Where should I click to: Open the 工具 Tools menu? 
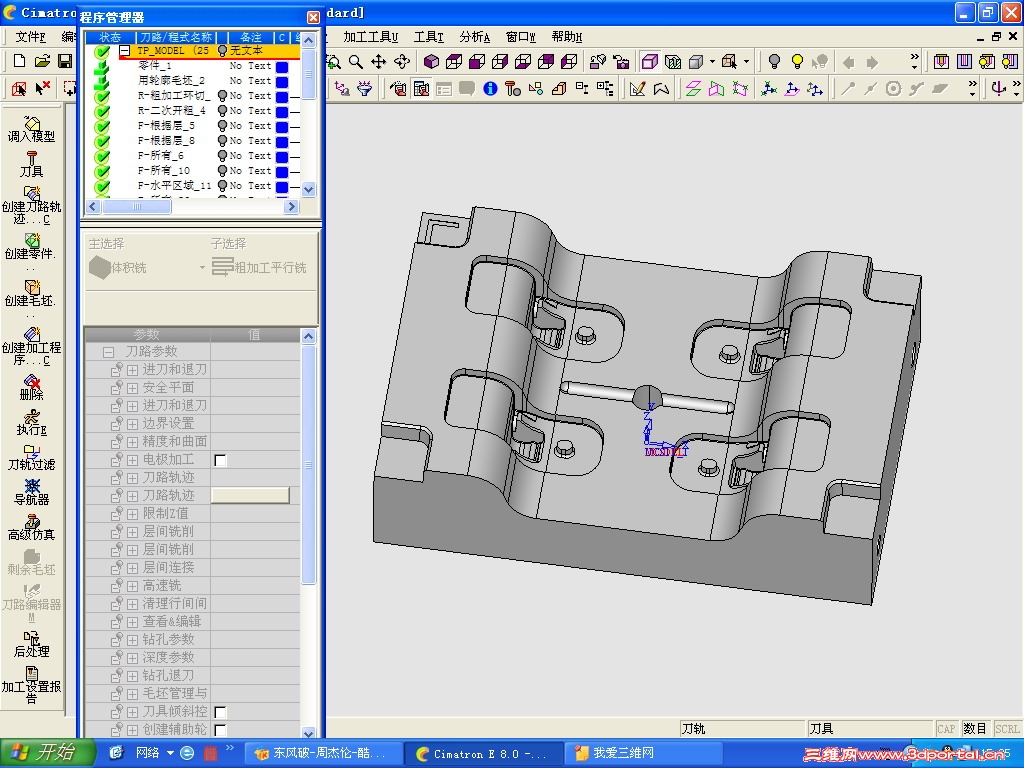tap(428, 37)
